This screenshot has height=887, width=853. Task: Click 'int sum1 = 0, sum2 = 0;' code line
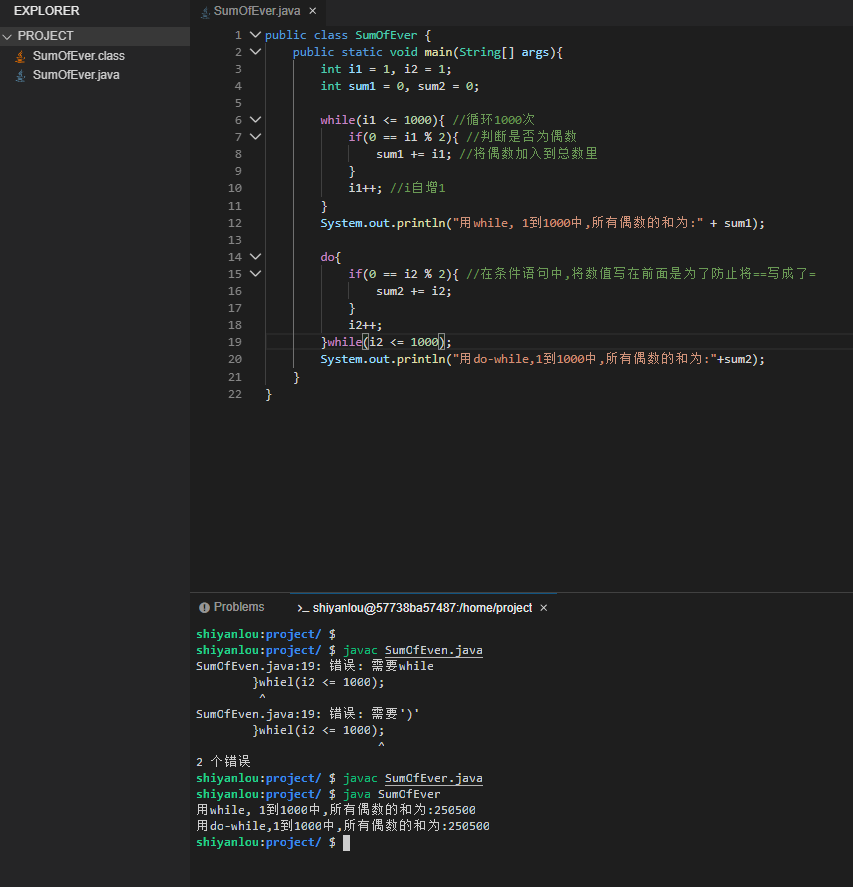tap(400, 87)
